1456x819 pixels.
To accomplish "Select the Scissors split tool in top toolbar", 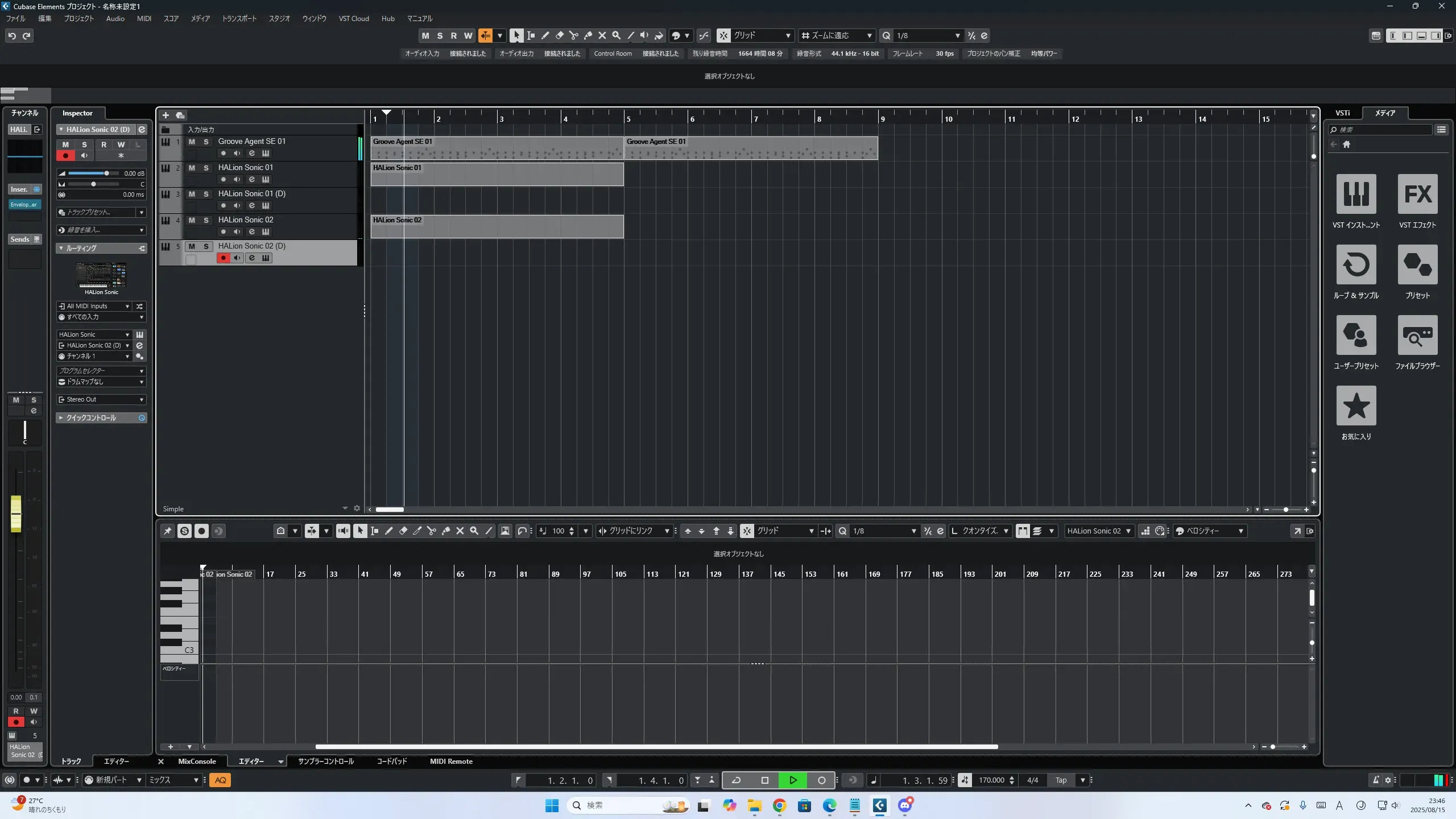I will (573, 35).
